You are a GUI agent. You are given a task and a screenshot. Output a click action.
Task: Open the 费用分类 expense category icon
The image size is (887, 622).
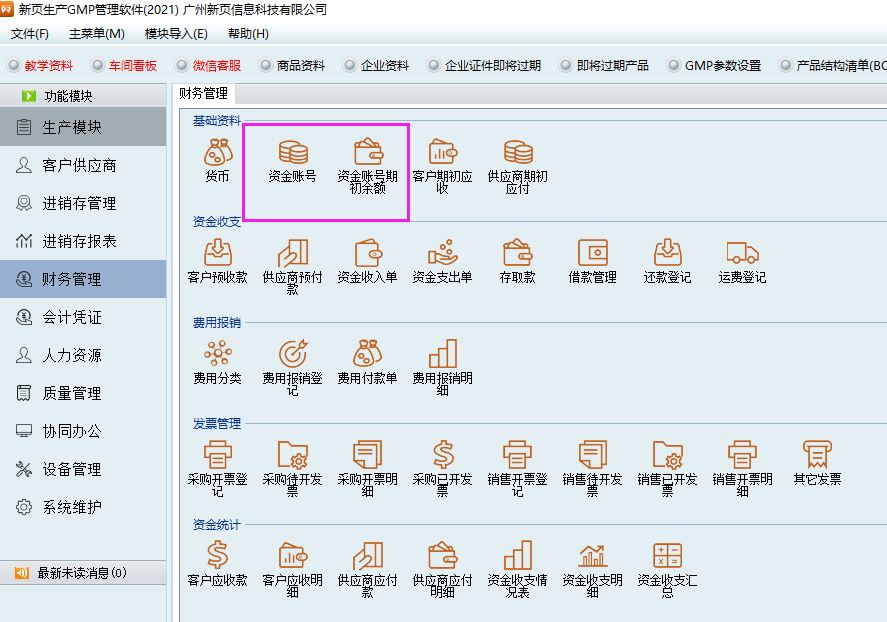tap(218, 354)
